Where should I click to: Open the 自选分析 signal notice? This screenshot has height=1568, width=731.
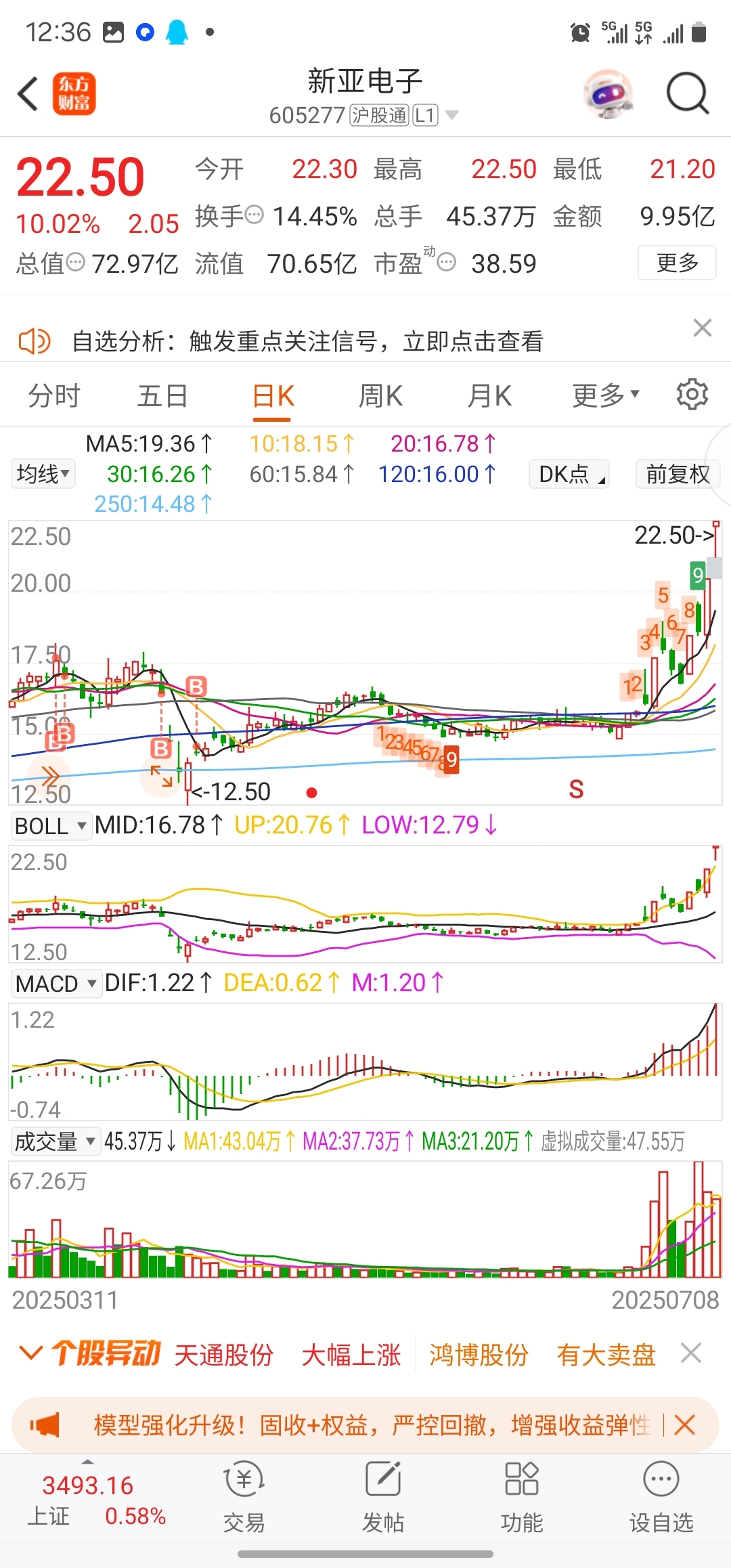coord(307,341)
